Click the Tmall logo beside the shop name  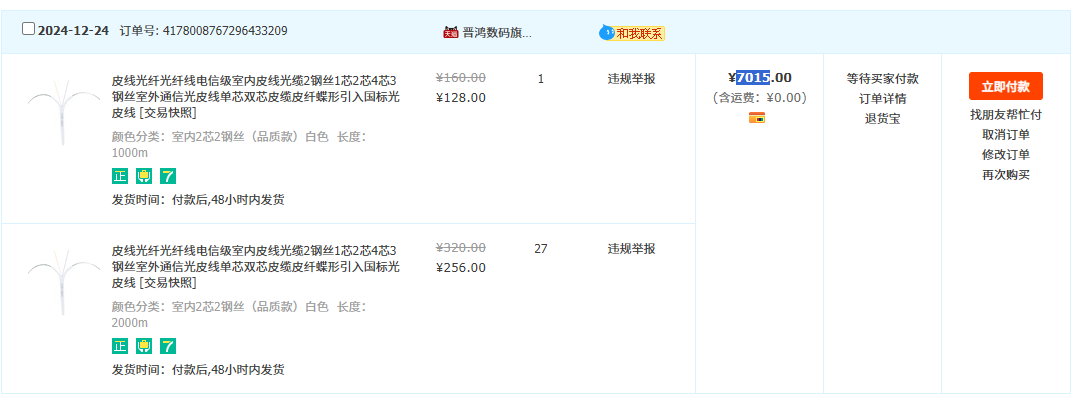pos(451,33)
